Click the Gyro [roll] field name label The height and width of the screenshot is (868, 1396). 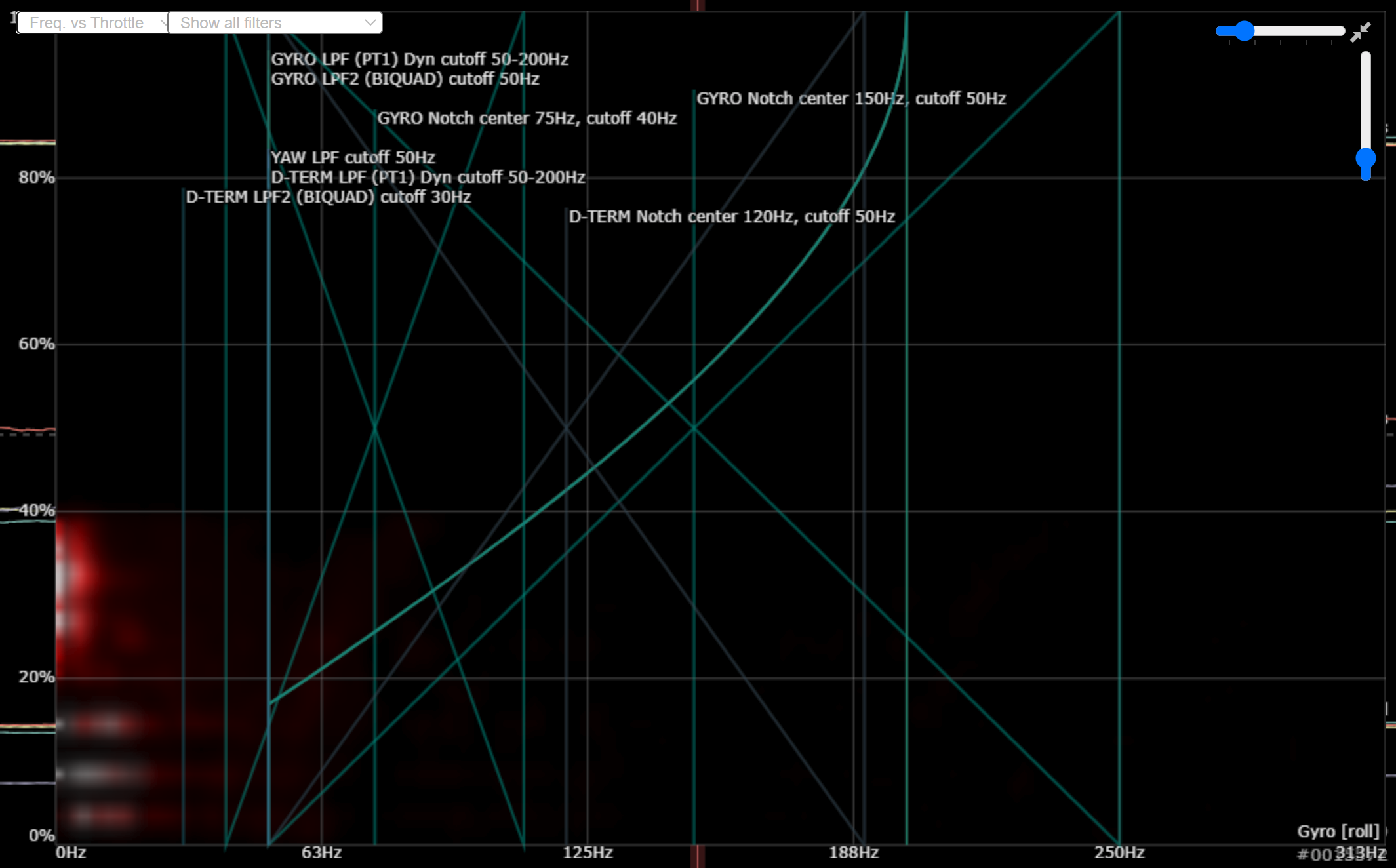[1338, 831]
